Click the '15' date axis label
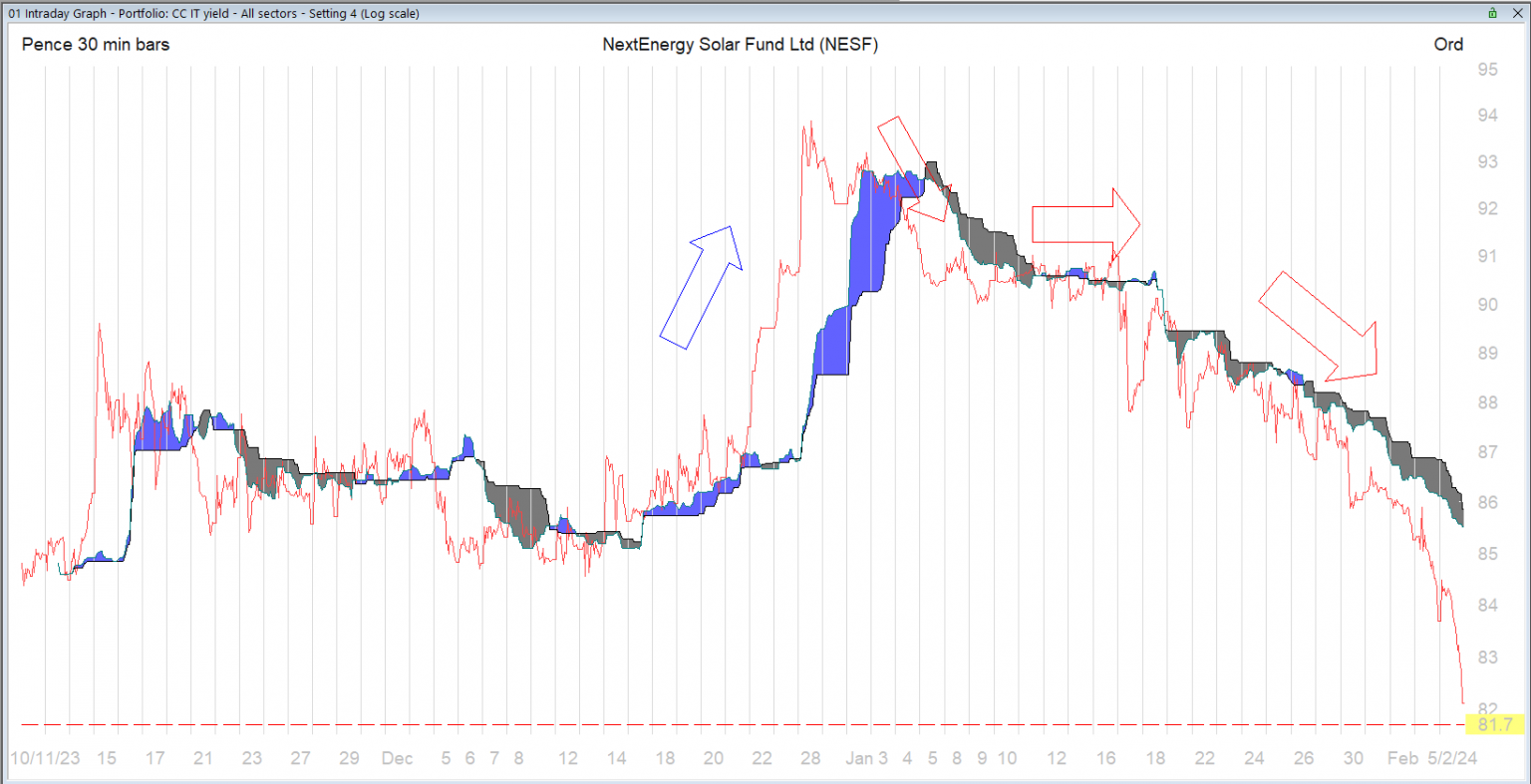The image size is (1531, 784). [106, 758]
